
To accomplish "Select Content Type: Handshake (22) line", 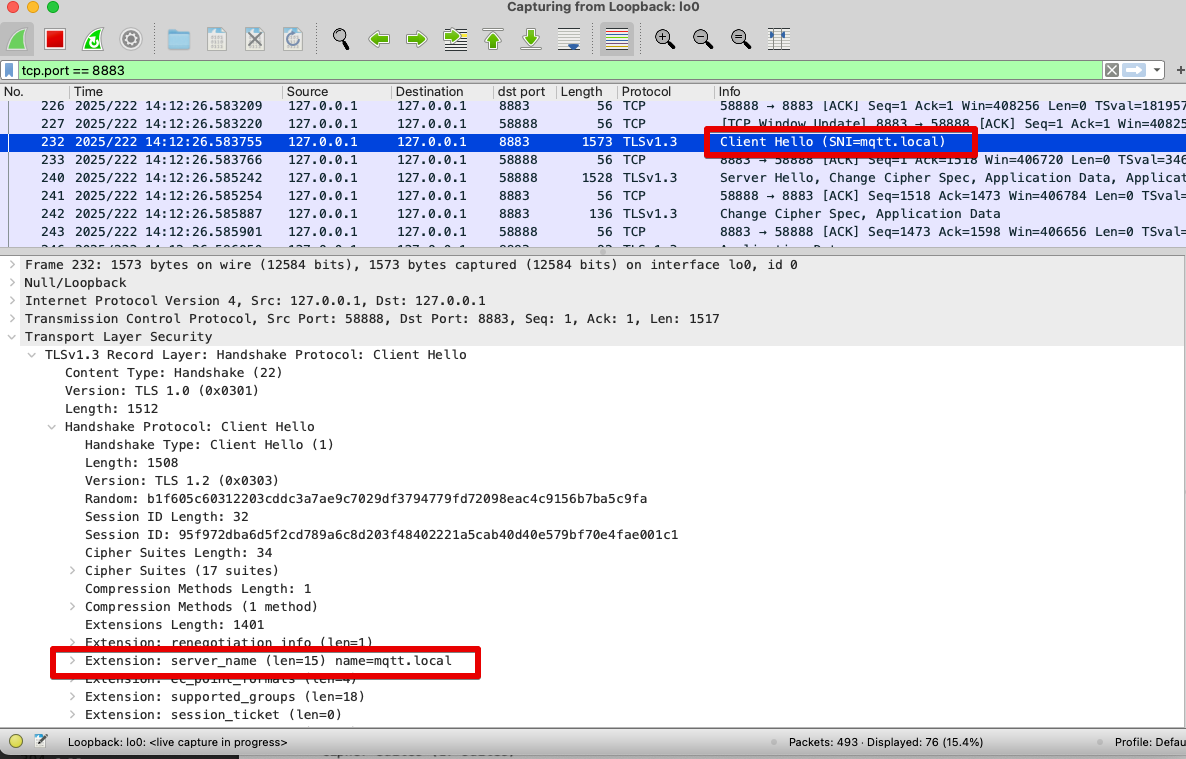I will [173, 372].
